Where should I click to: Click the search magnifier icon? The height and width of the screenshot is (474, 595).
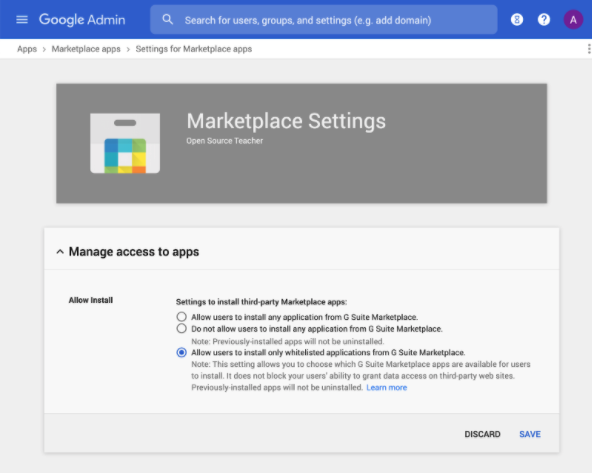point(167,19)
